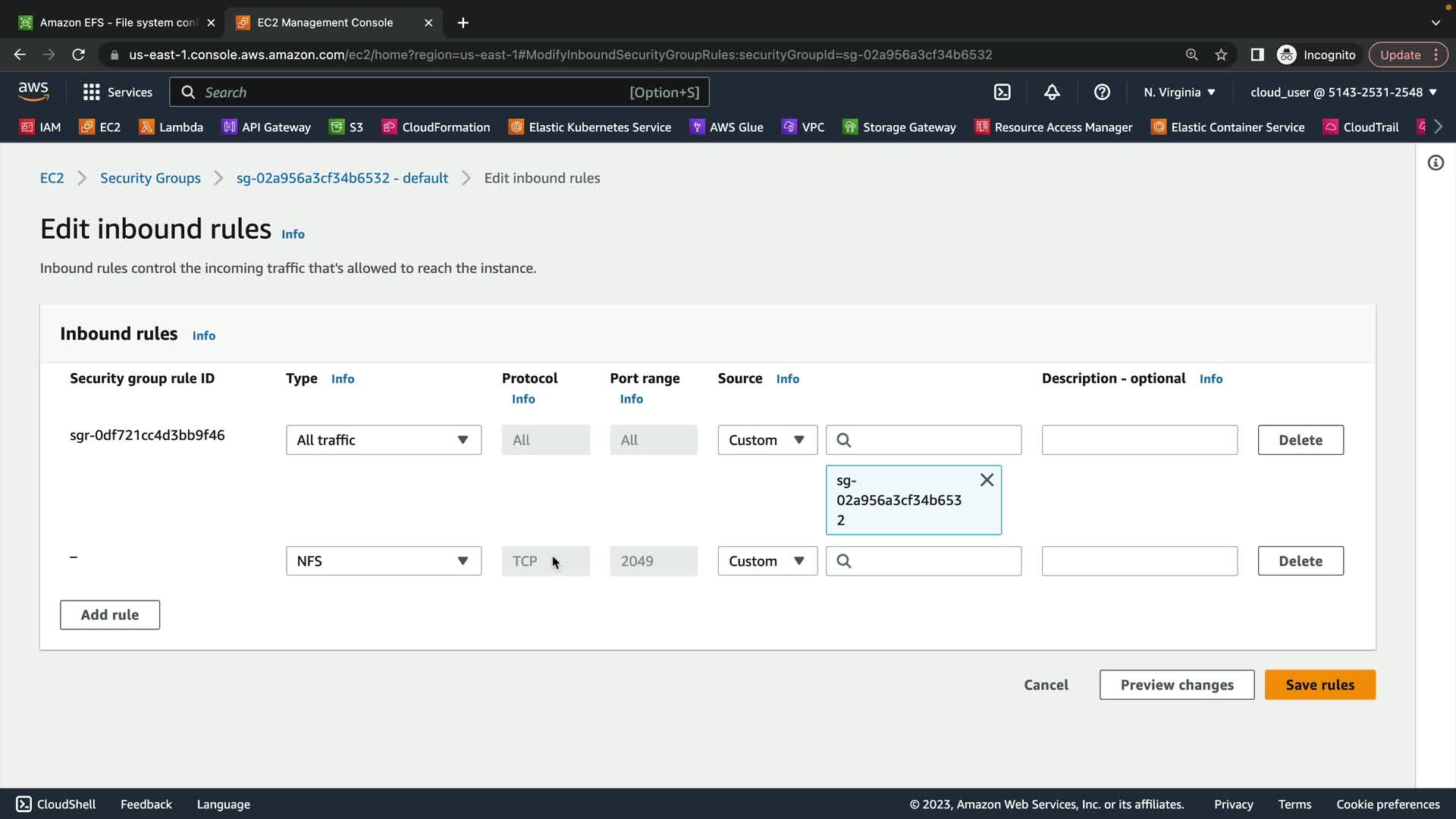Open the N. Virginia region selector
Image resolution: width=1456 pixels, height=819 pixels.
1179,92
